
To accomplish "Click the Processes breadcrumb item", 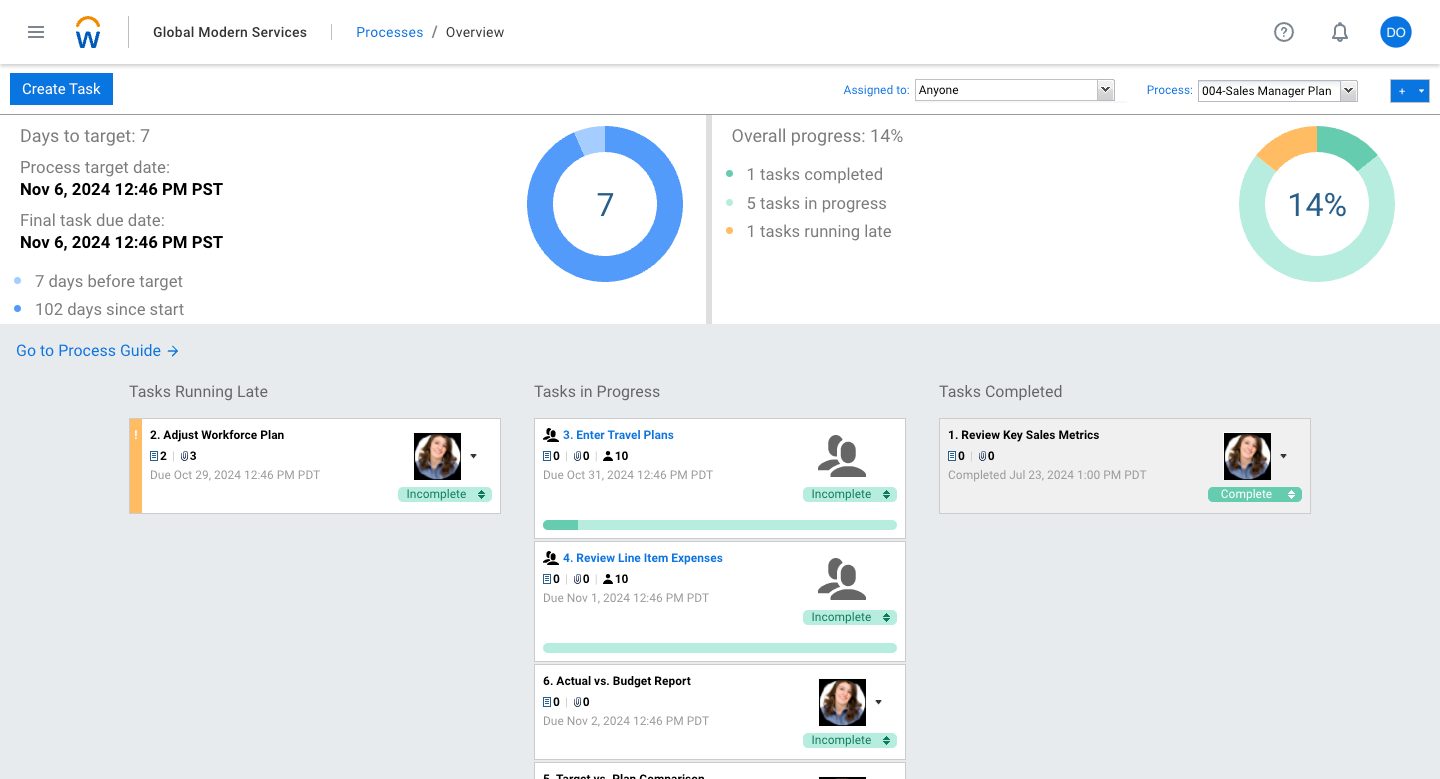I will coord(389,31).
